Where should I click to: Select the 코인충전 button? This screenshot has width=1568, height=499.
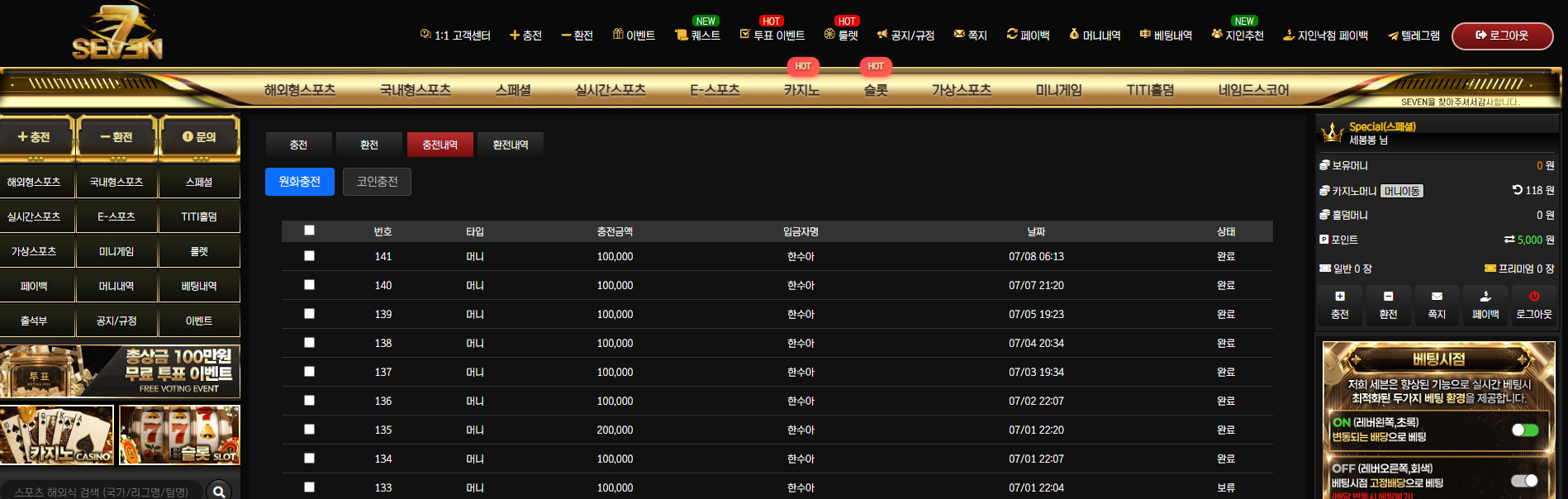coord(377,182)
